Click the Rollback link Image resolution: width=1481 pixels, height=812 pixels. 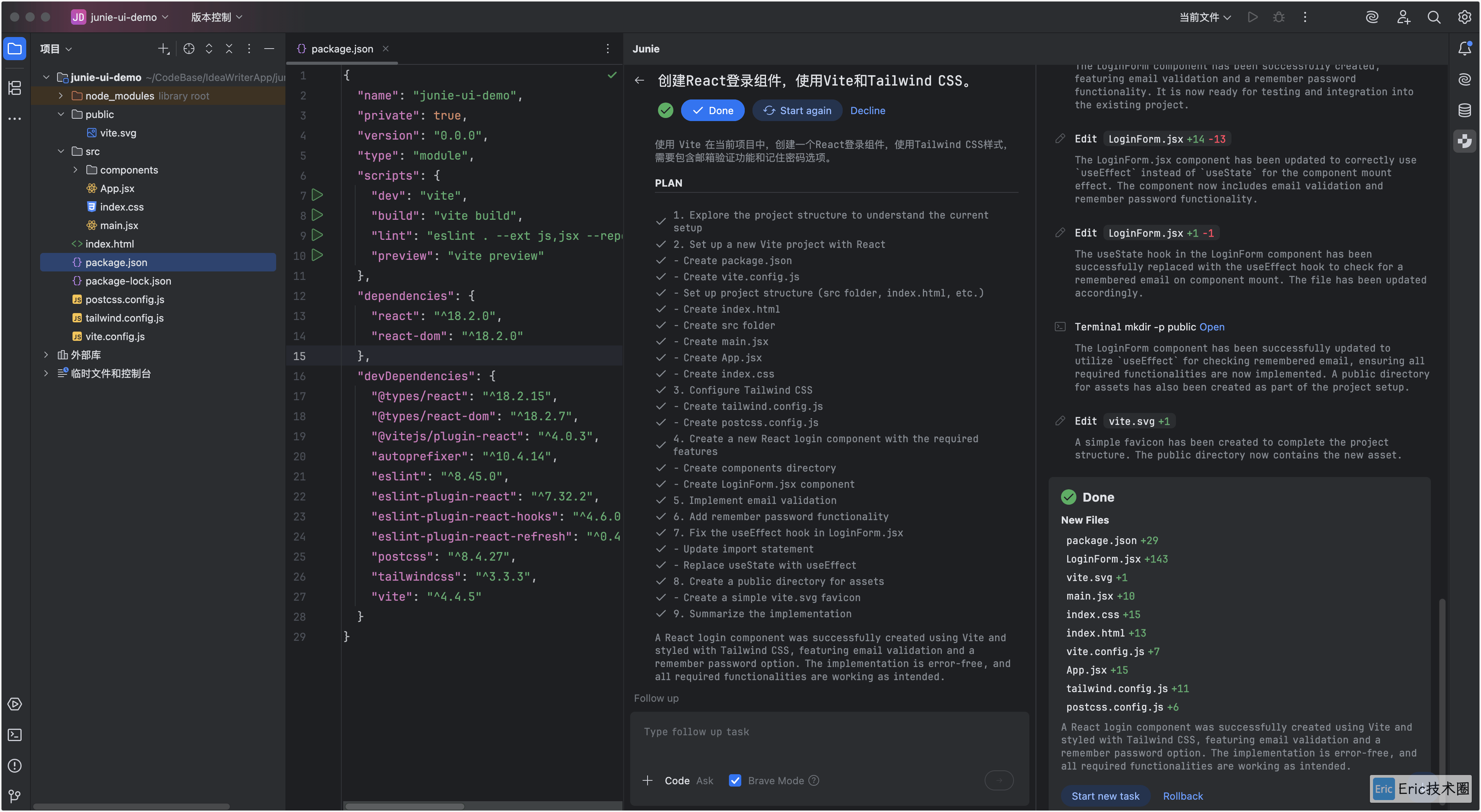click(x=1182, y=796)
